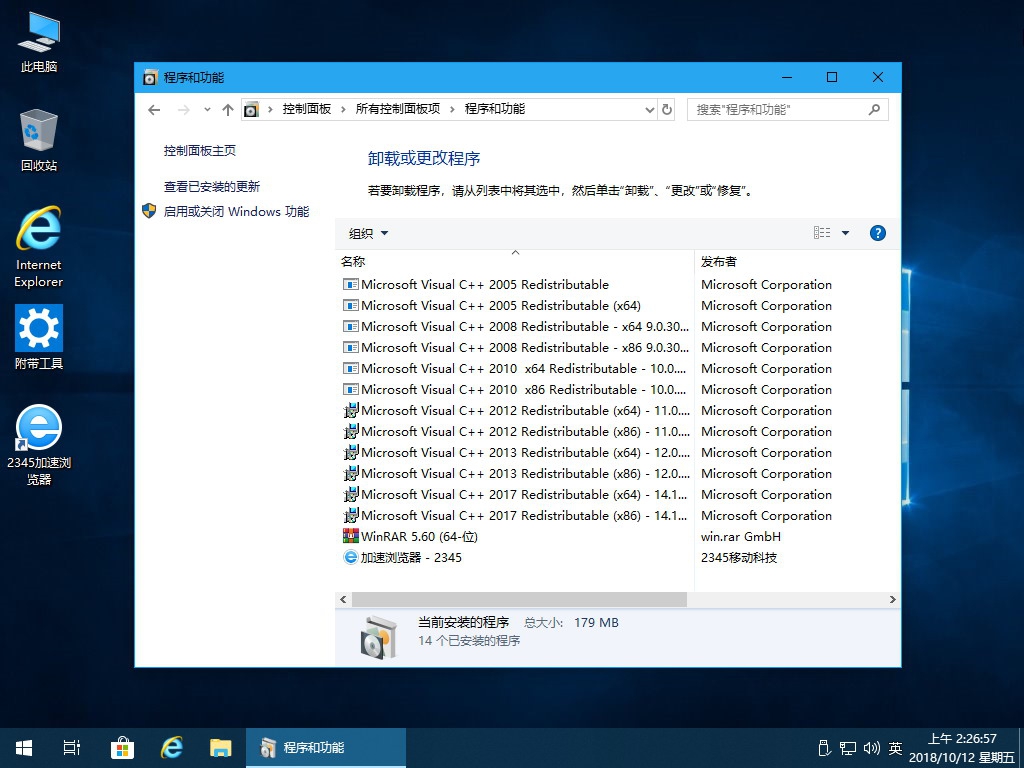
Task: Click the back arrow in the address bar
Action: tap(154, 110)
